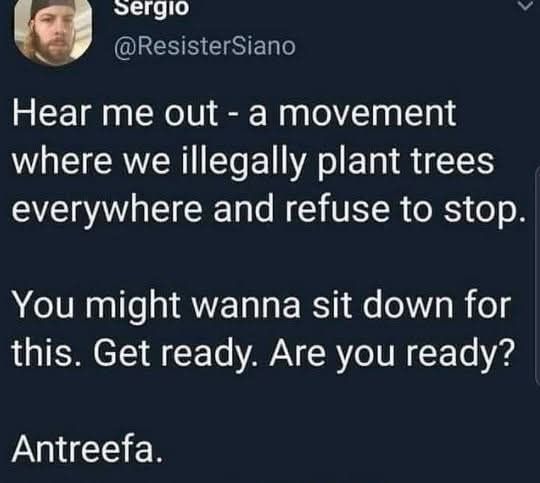Open the tweet options chevron menu

525,6
